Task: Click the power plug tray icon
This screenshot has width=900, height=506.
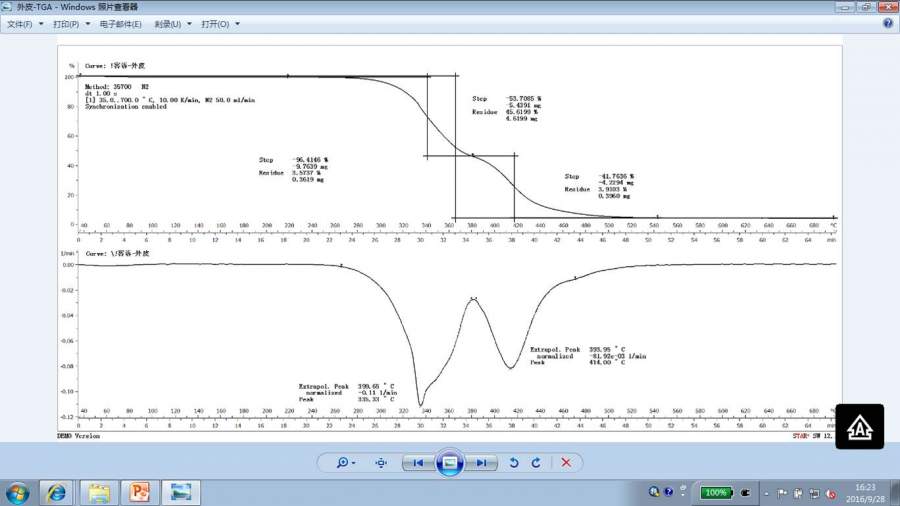Action: coord(746,493)
